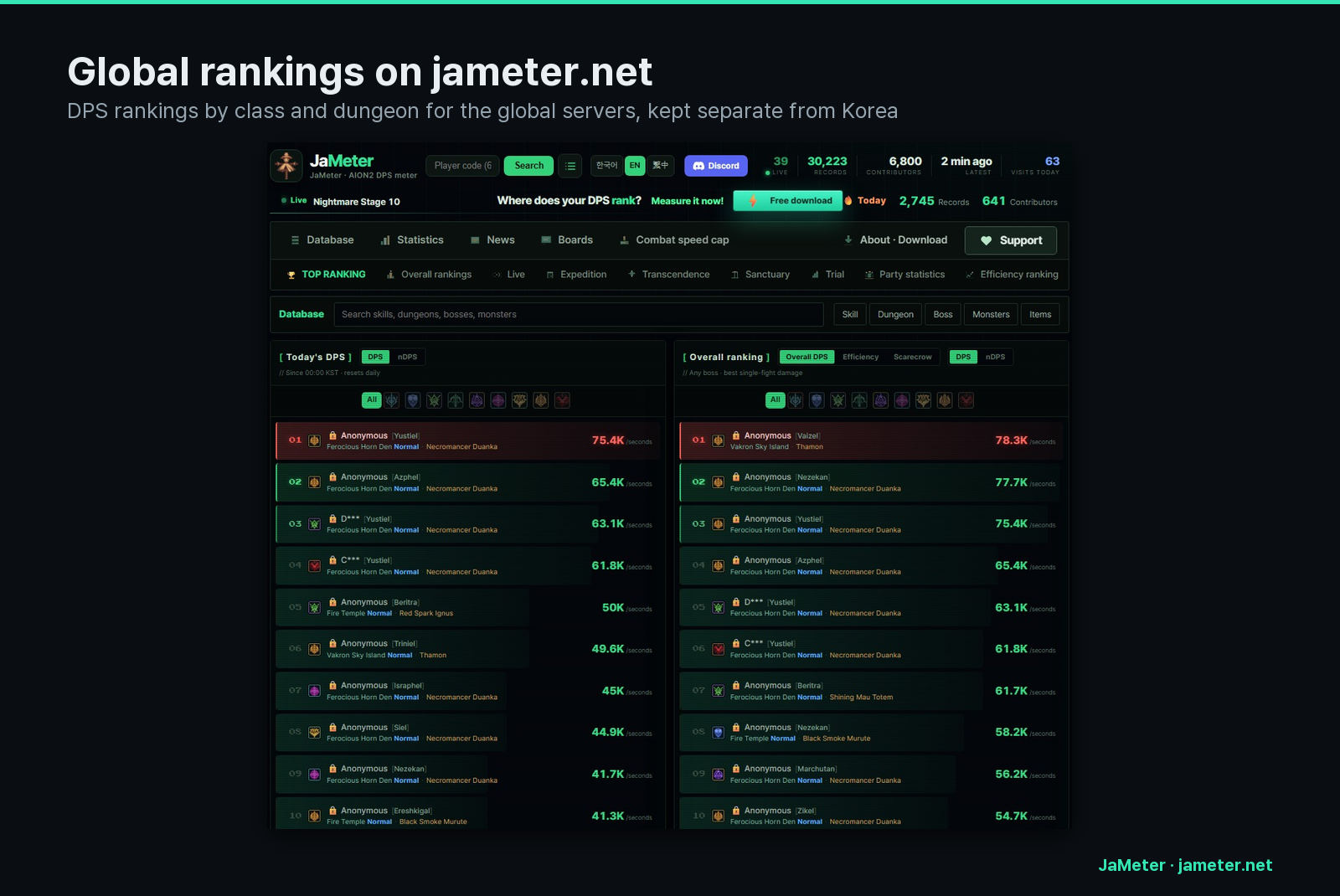Filter database by Dungeon
The image size is (1340, 896).
(x=895, y=315)
